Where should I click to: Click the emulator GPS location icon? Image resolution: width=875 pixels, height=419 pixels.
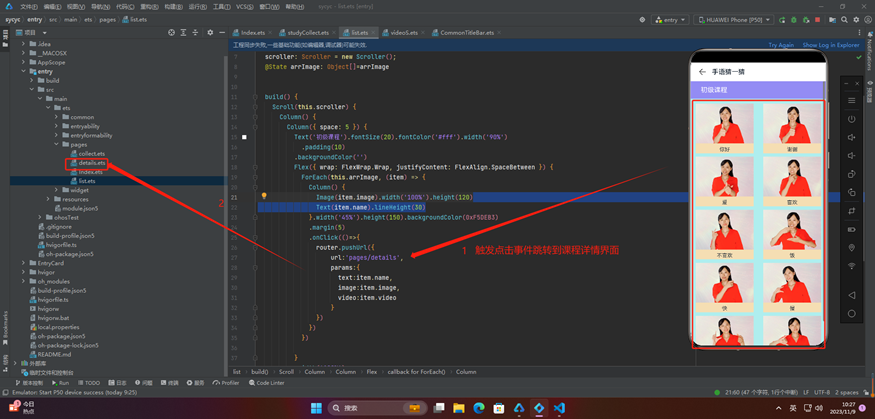[852, 248]
